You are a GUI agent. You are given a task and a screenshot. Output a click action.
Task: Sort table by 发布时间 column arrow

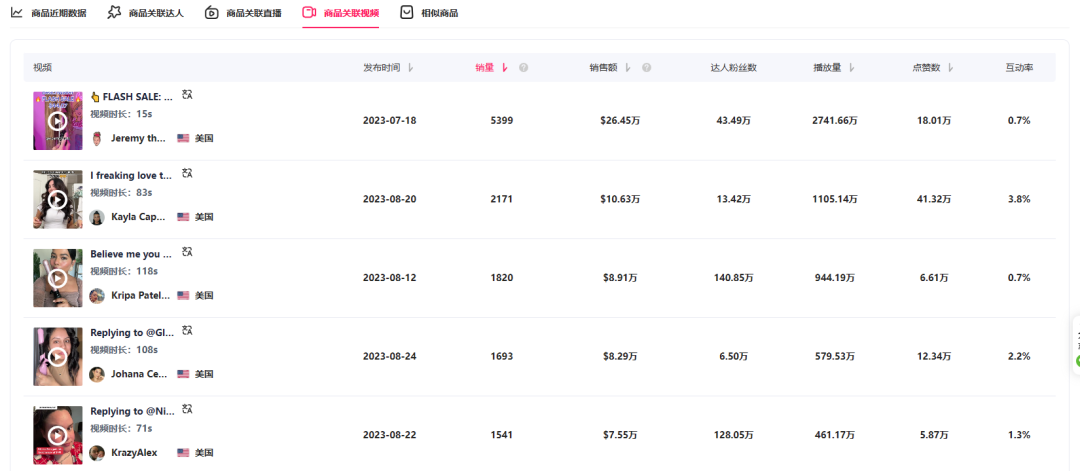(411, 68)
